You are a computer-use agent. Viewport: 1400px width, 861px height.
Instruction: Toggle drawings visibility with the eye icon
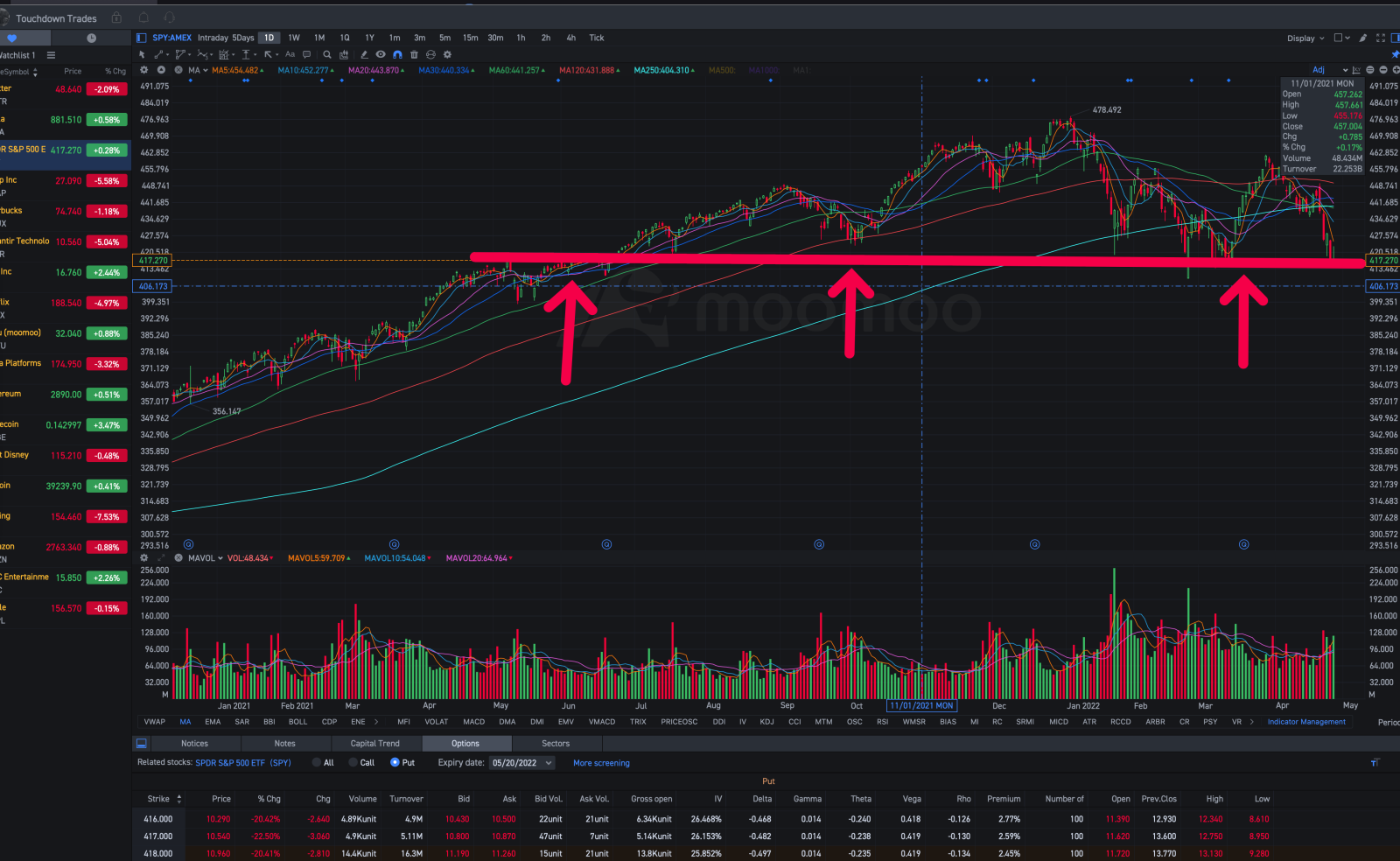[x=381, y=54]
